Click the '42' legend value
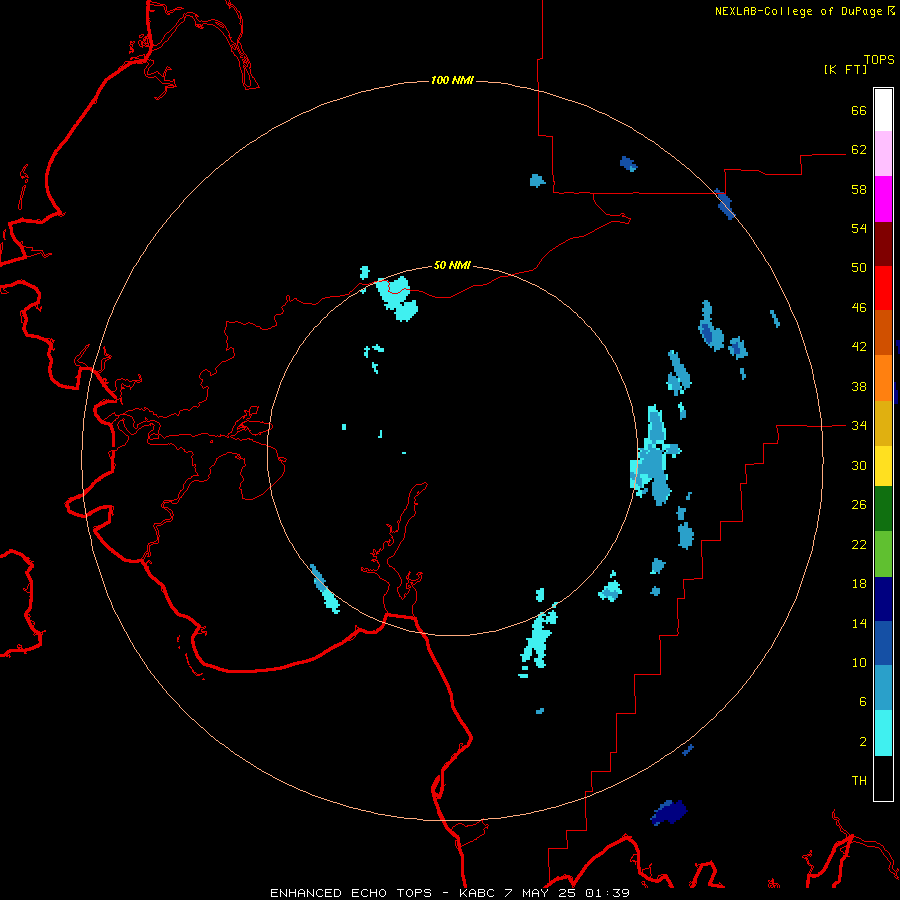 coord(859,347)
